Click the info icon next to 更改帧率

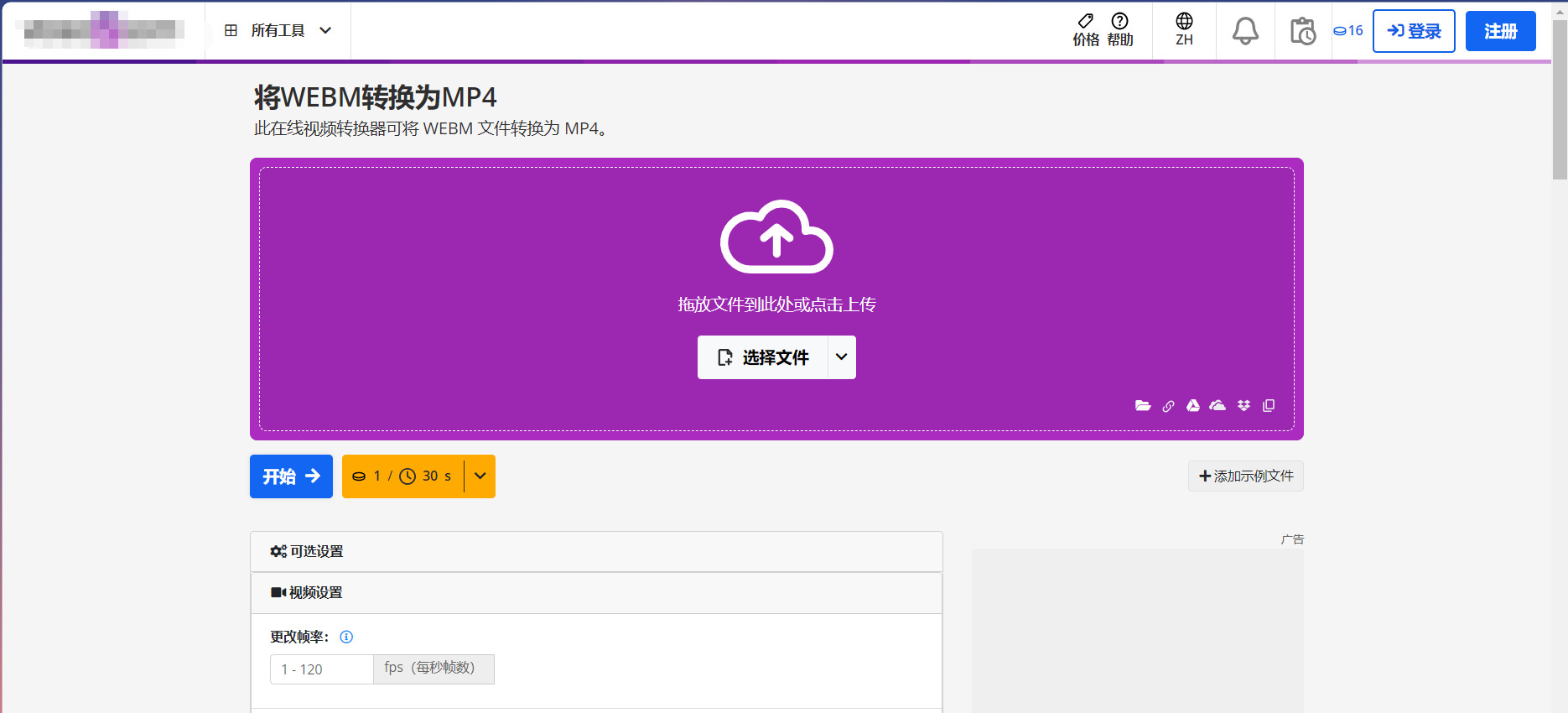coord(346,638)
